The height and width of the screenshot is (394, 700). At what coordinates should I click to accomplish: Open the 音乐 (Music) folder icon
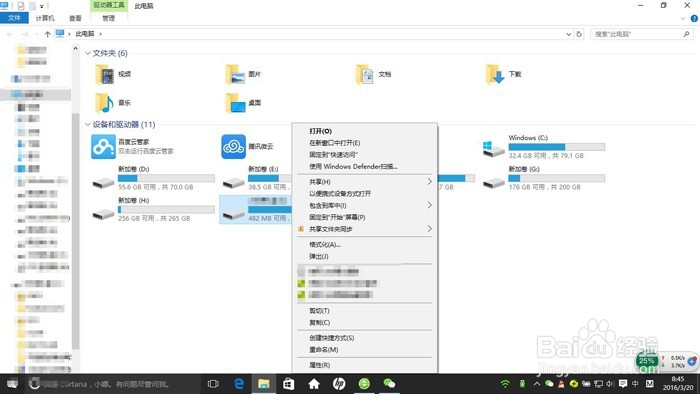click(105, 103)
